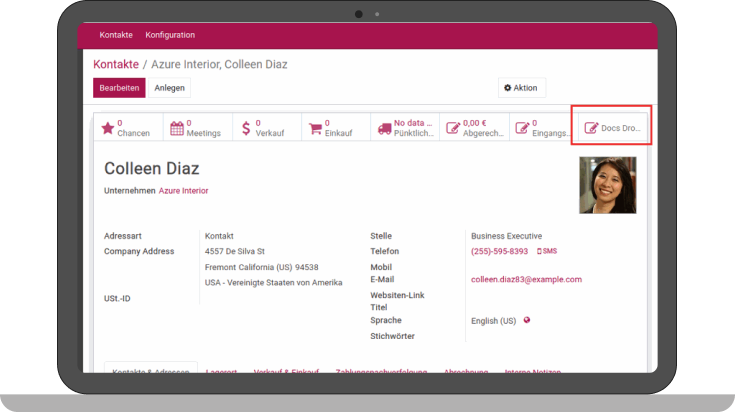Click the phone number (255)-595-8393
This screenshot has height=412, width=735.
499,251
